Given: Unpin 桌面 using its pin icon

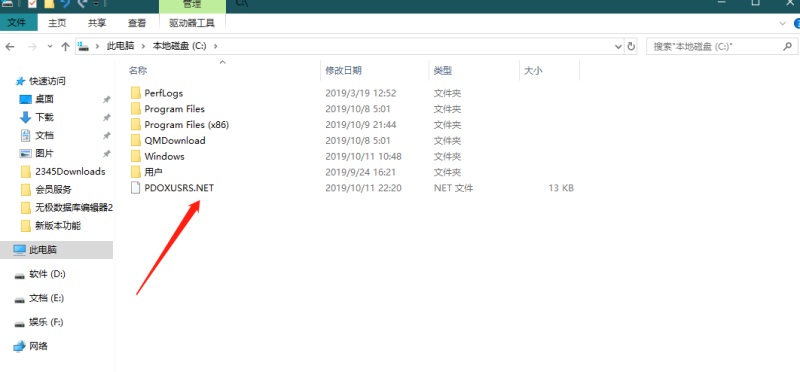Looking at the screenshot, I should 107,100.
